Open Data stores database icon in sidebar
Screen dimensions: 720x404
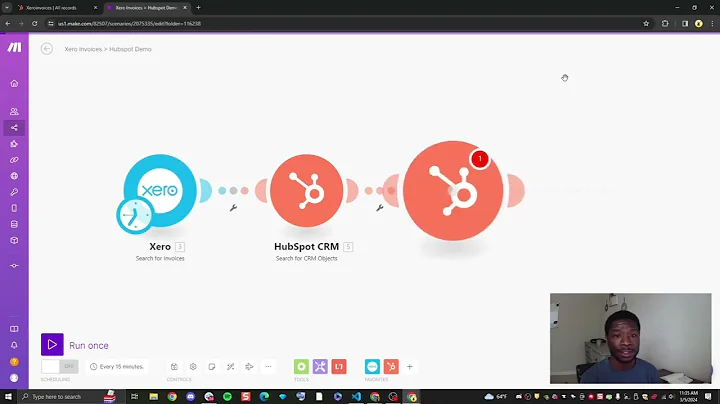(x=14, y=224)
